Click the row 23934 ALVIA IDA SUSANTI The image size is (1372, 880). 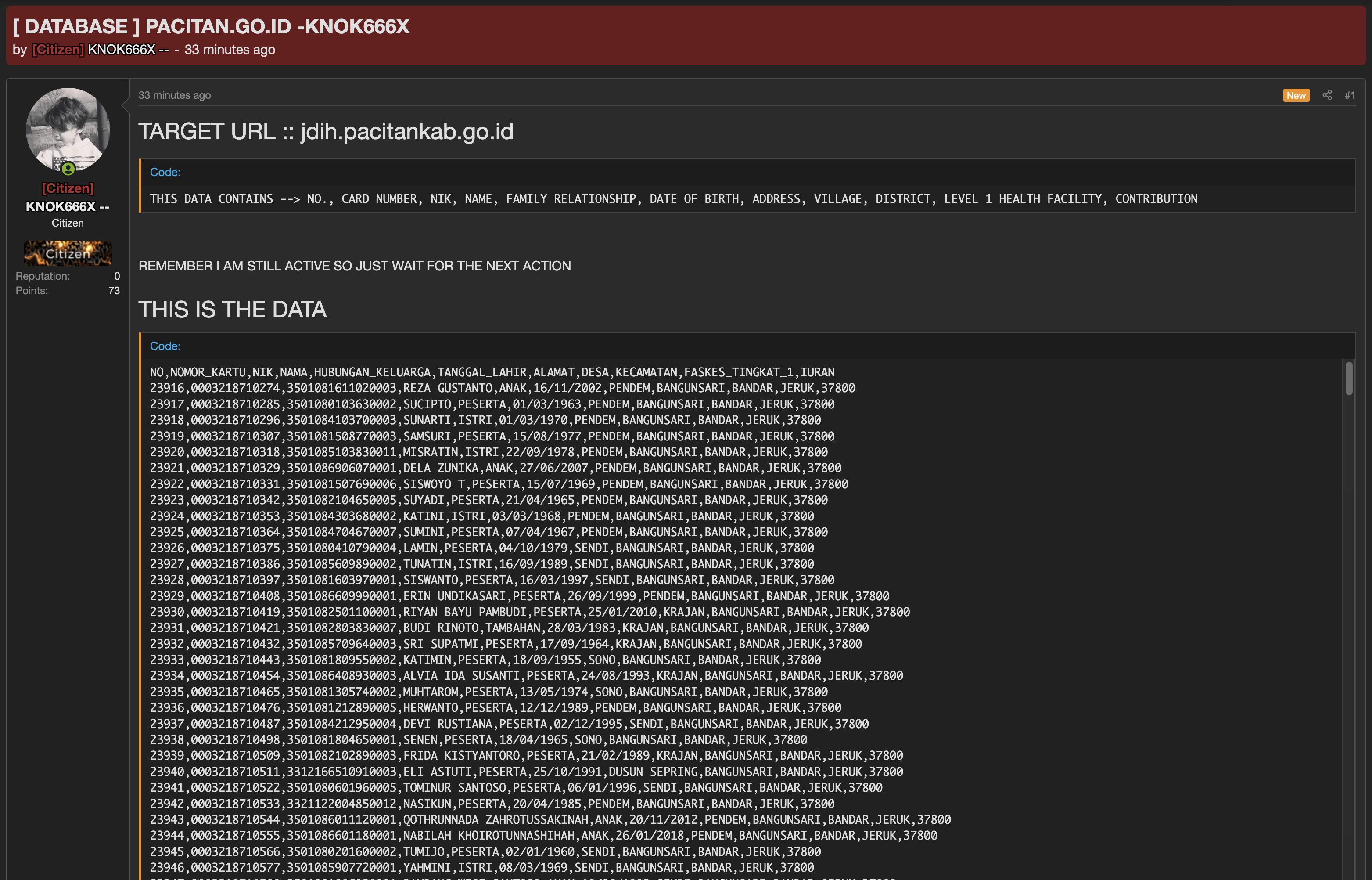click(x=526, y=676)
